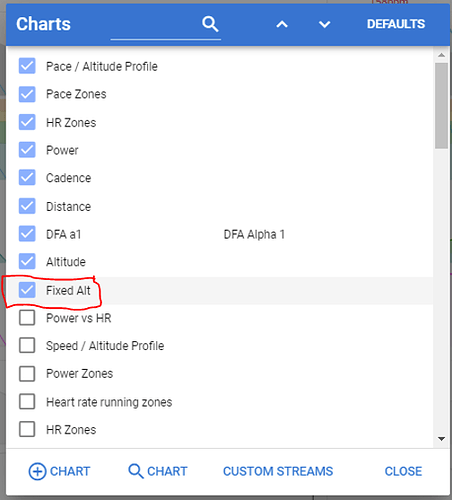Image resolution: width=452 pixels, height=500 pixels.
Task: Toggle the Speed / Altitude Profile checkbox
Action: [x=27, y=345]
